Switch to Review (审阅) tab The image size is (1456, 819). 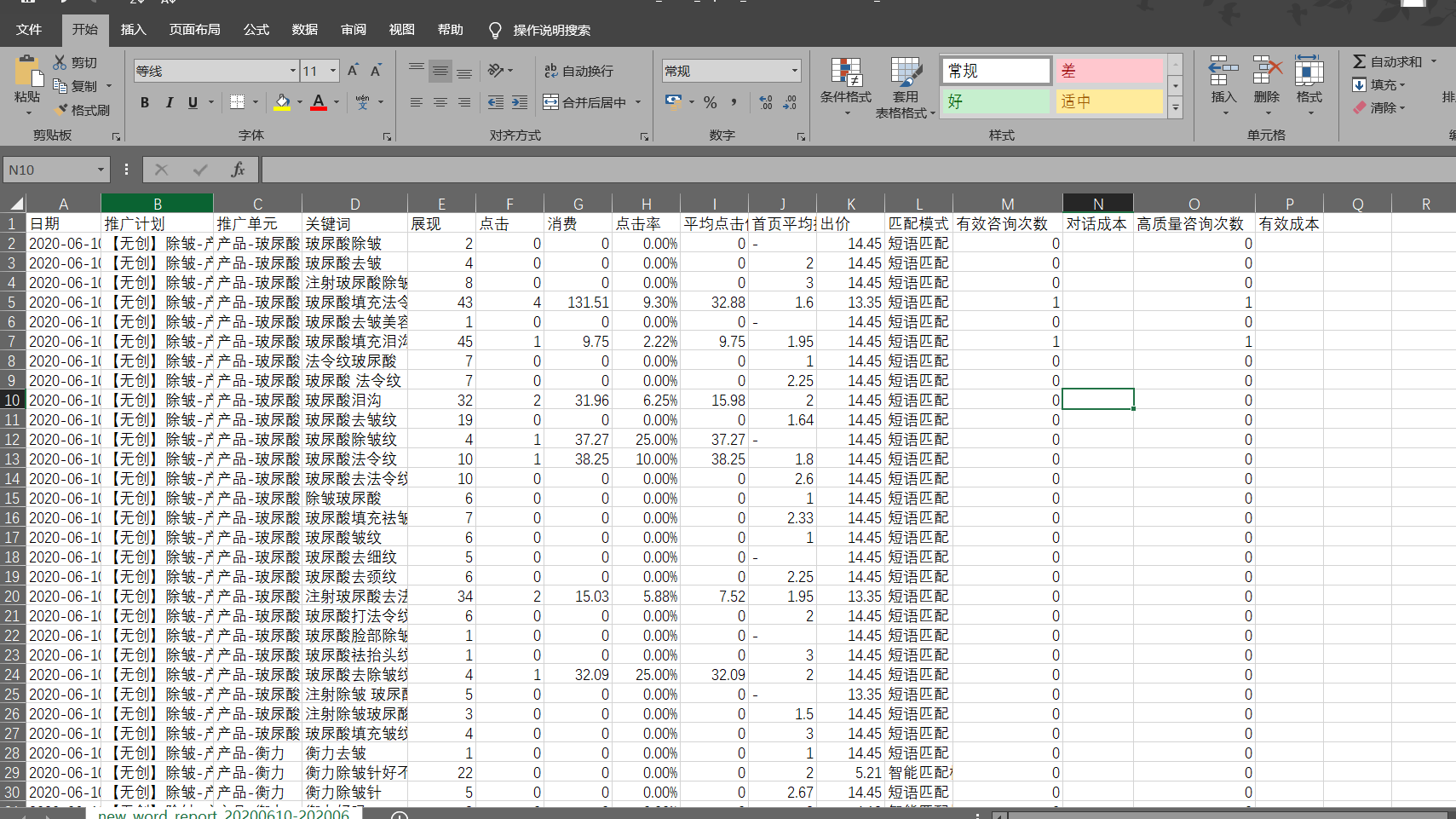pyautogui.click(x=354, y=30)
